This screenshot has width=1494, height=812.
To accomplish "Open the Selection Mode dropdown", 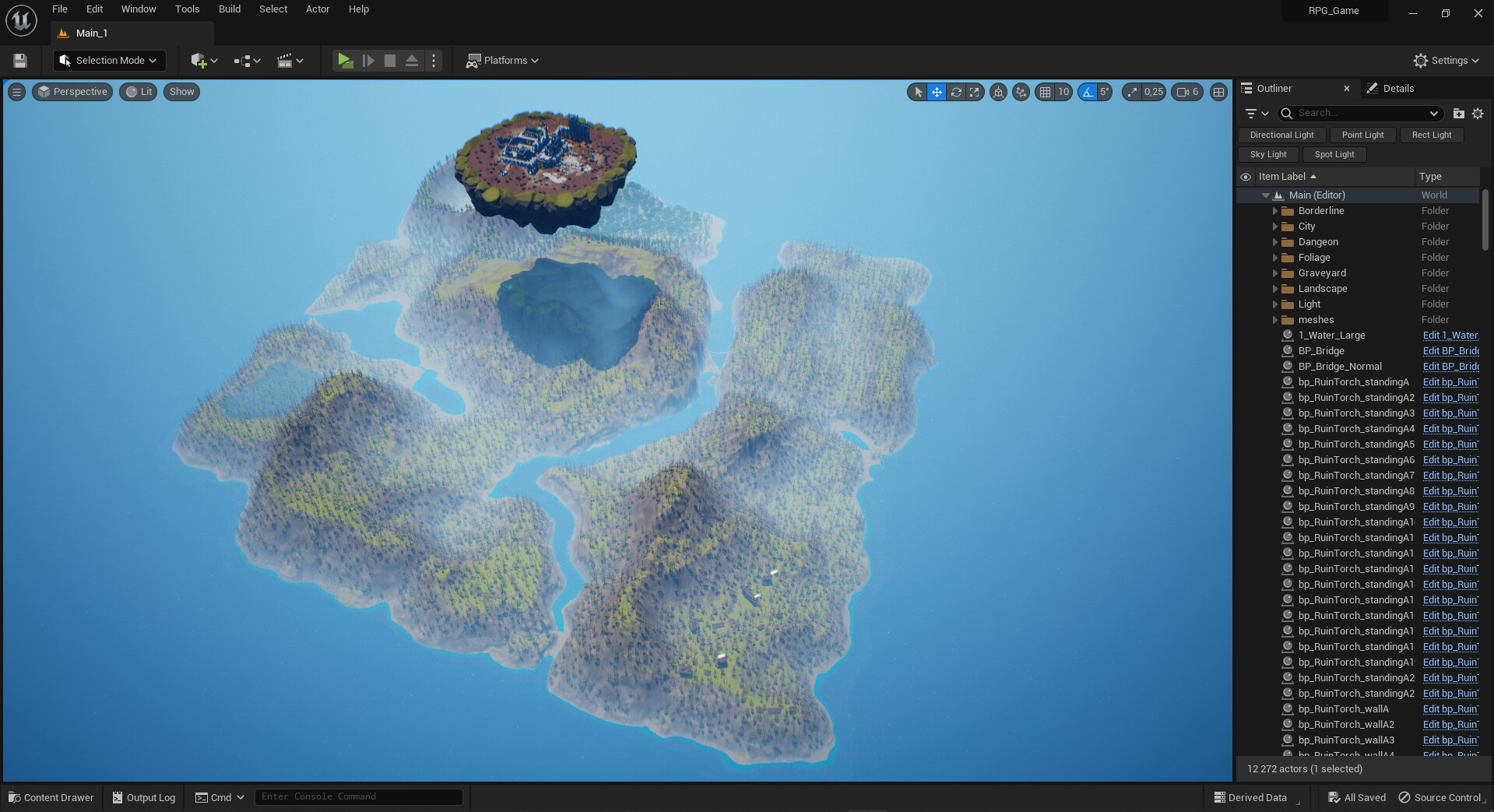I will click(x=109, y=61).
